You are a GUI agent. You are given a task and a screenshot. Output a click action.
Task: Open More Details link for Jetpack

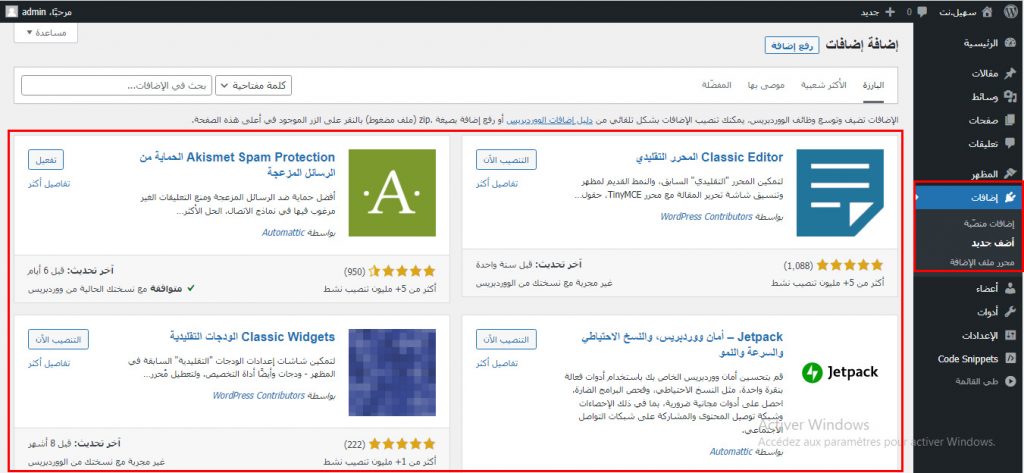497,363
